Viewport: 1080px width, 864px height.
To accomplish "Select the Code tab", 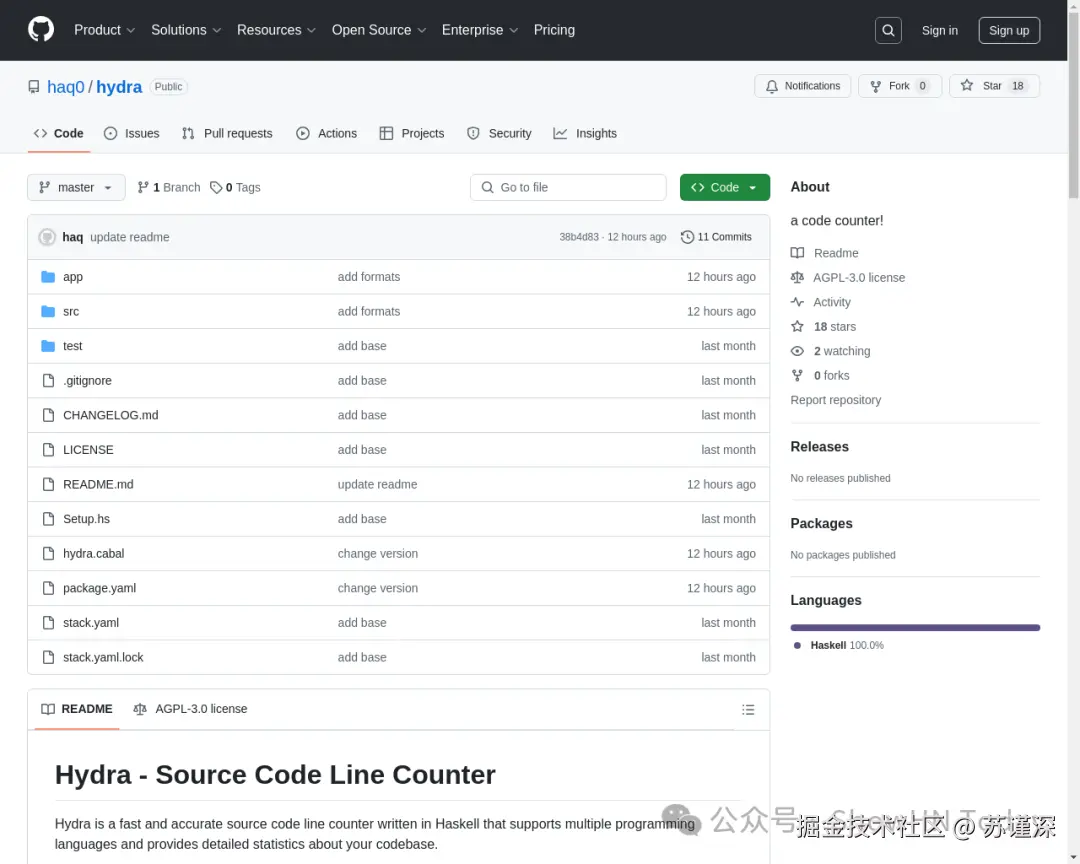I will tap(59, 134).
